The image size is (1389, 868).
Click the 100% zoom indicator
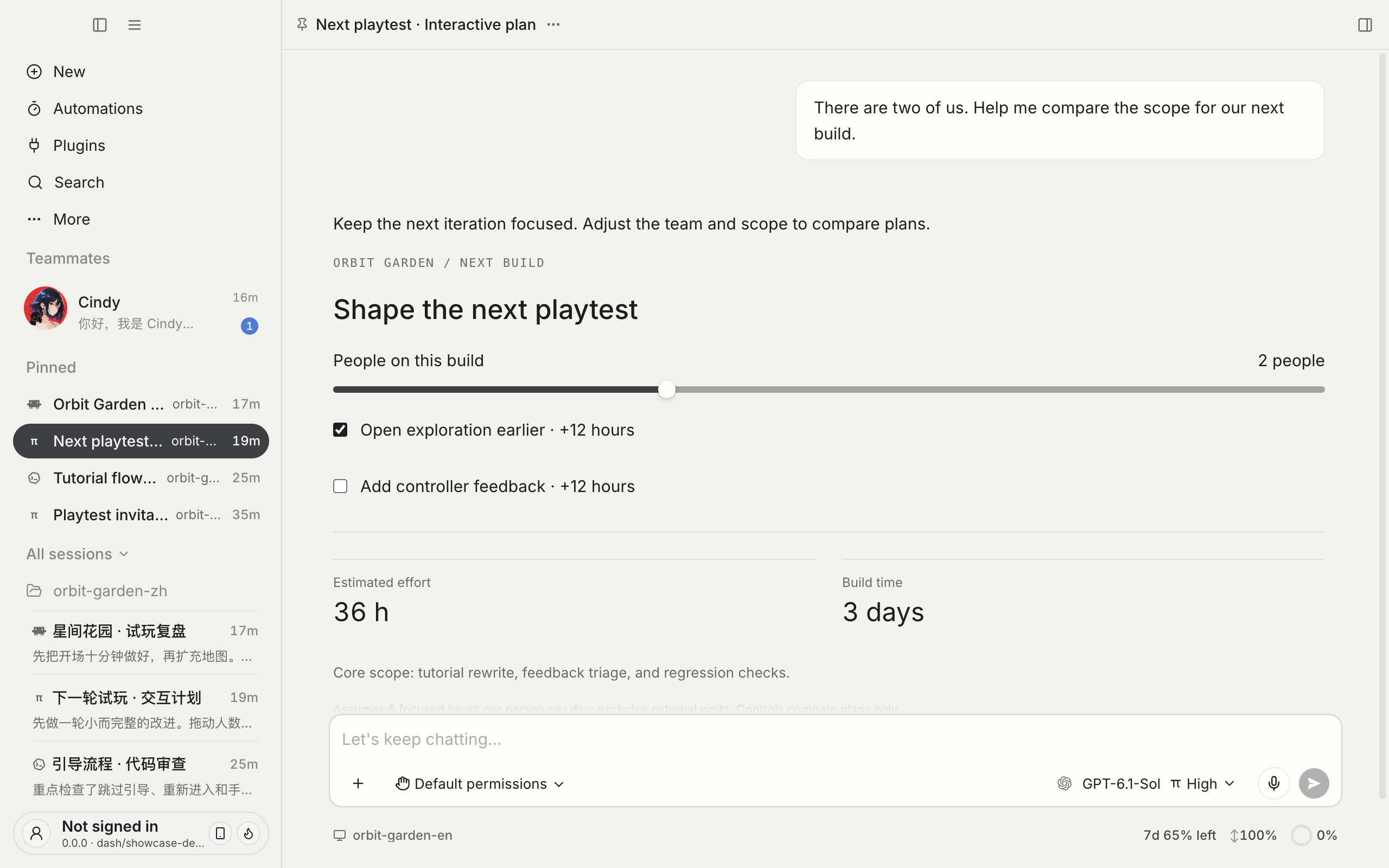(1253, 835)
